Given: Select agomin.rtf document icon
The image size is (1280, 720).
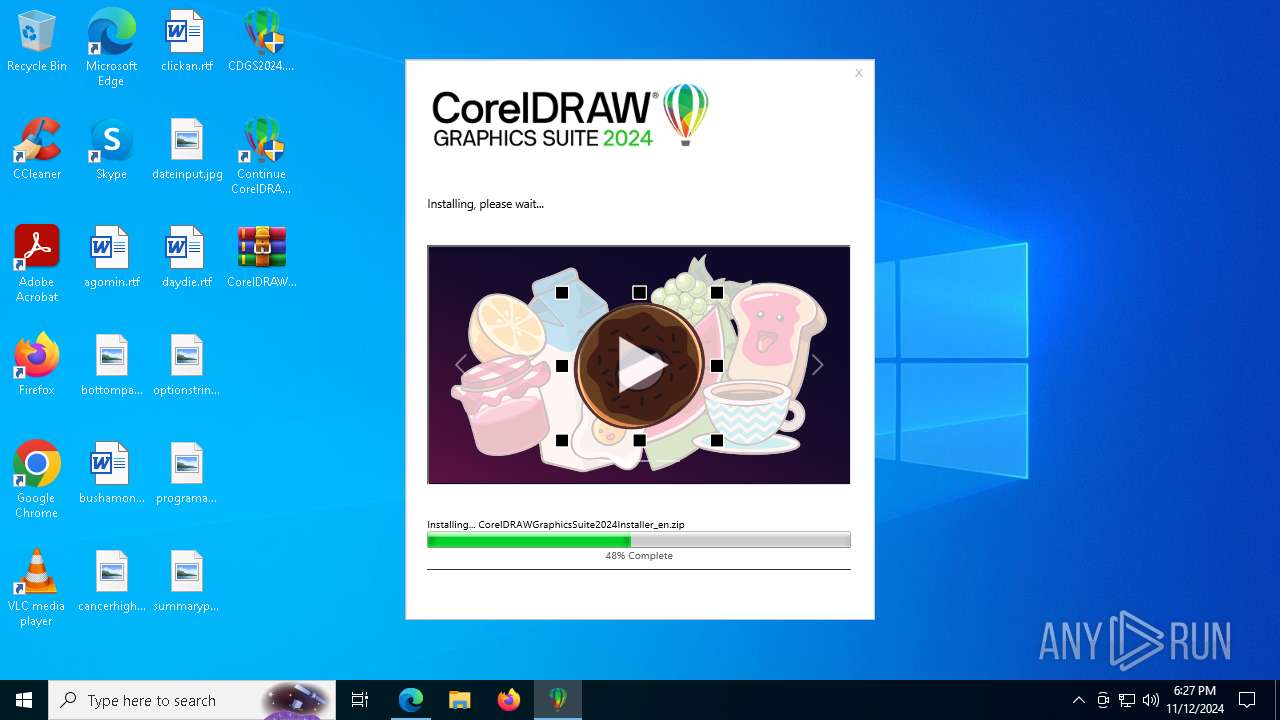Looking at the screenshot, I should pyautogui.click(x=111, y=258).
